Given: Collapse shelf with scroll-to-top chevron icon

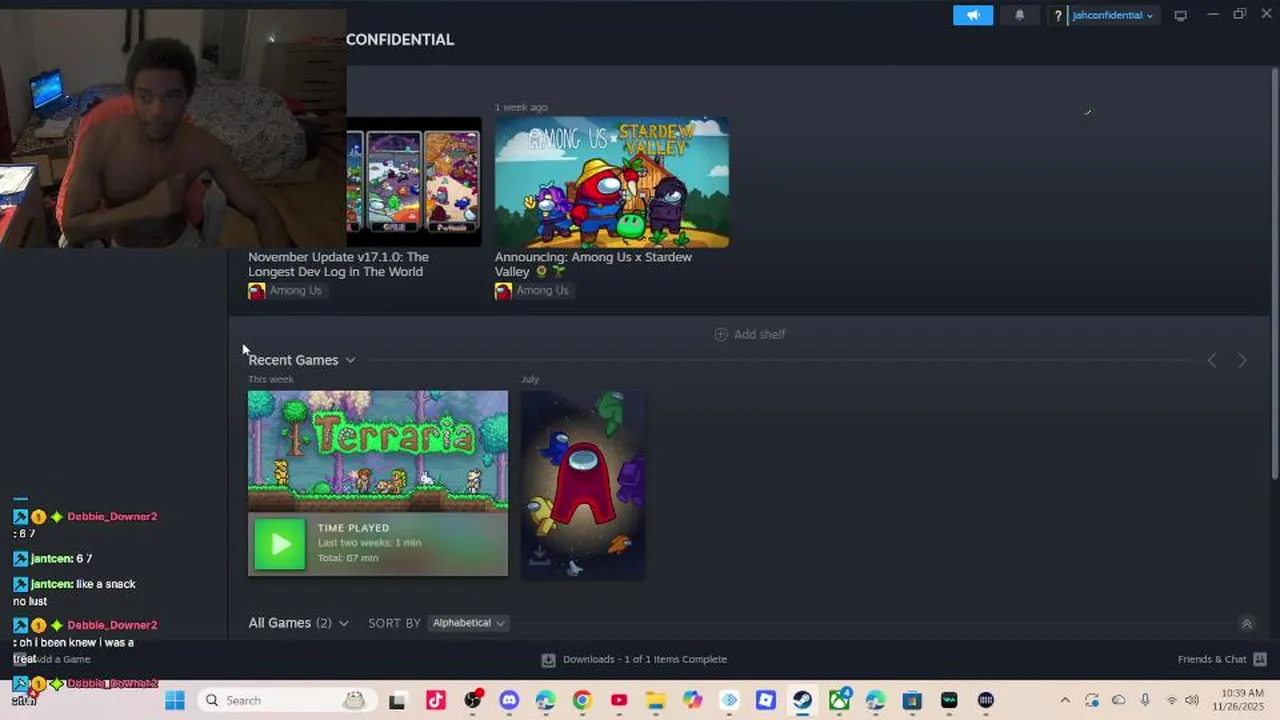Looking at the screenshot, I should 1246,624.
